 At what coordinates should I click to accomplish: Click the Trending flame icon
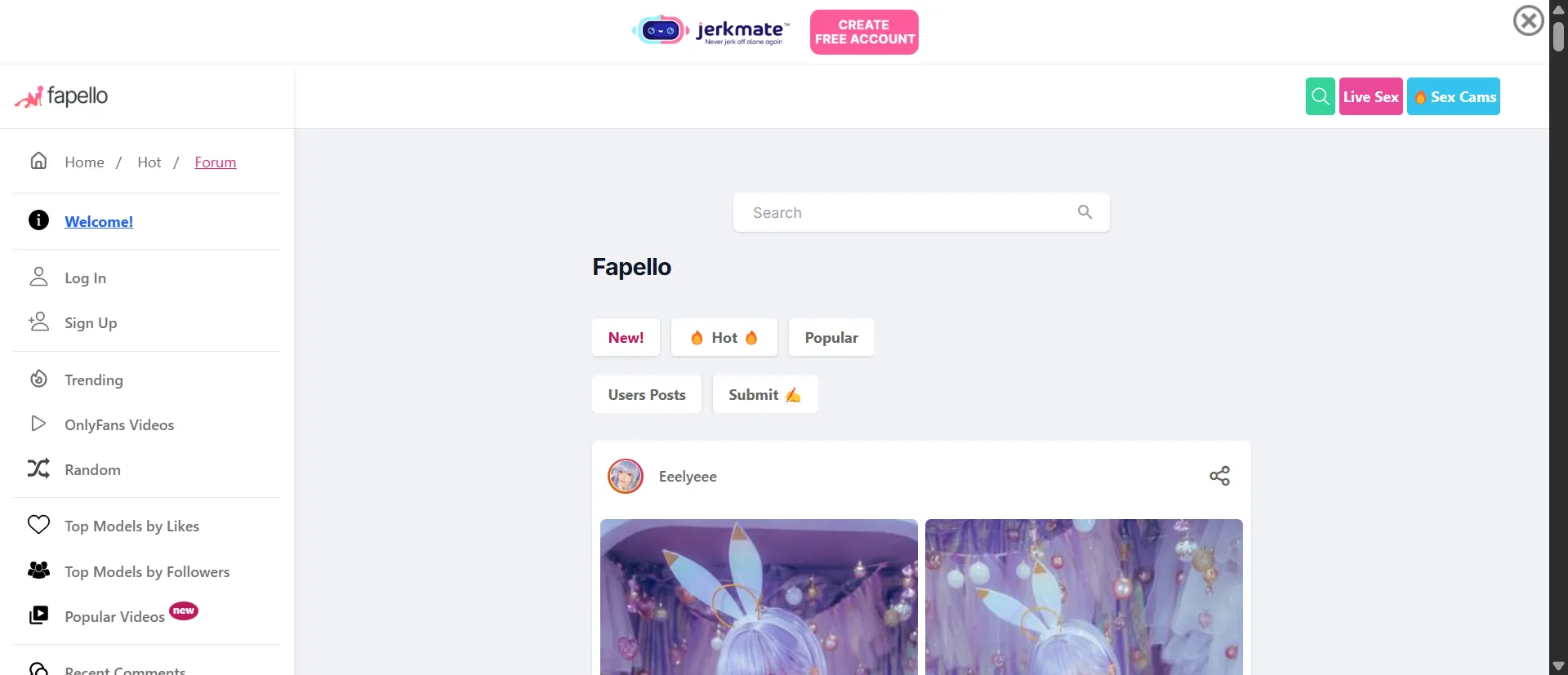[38, 379]
